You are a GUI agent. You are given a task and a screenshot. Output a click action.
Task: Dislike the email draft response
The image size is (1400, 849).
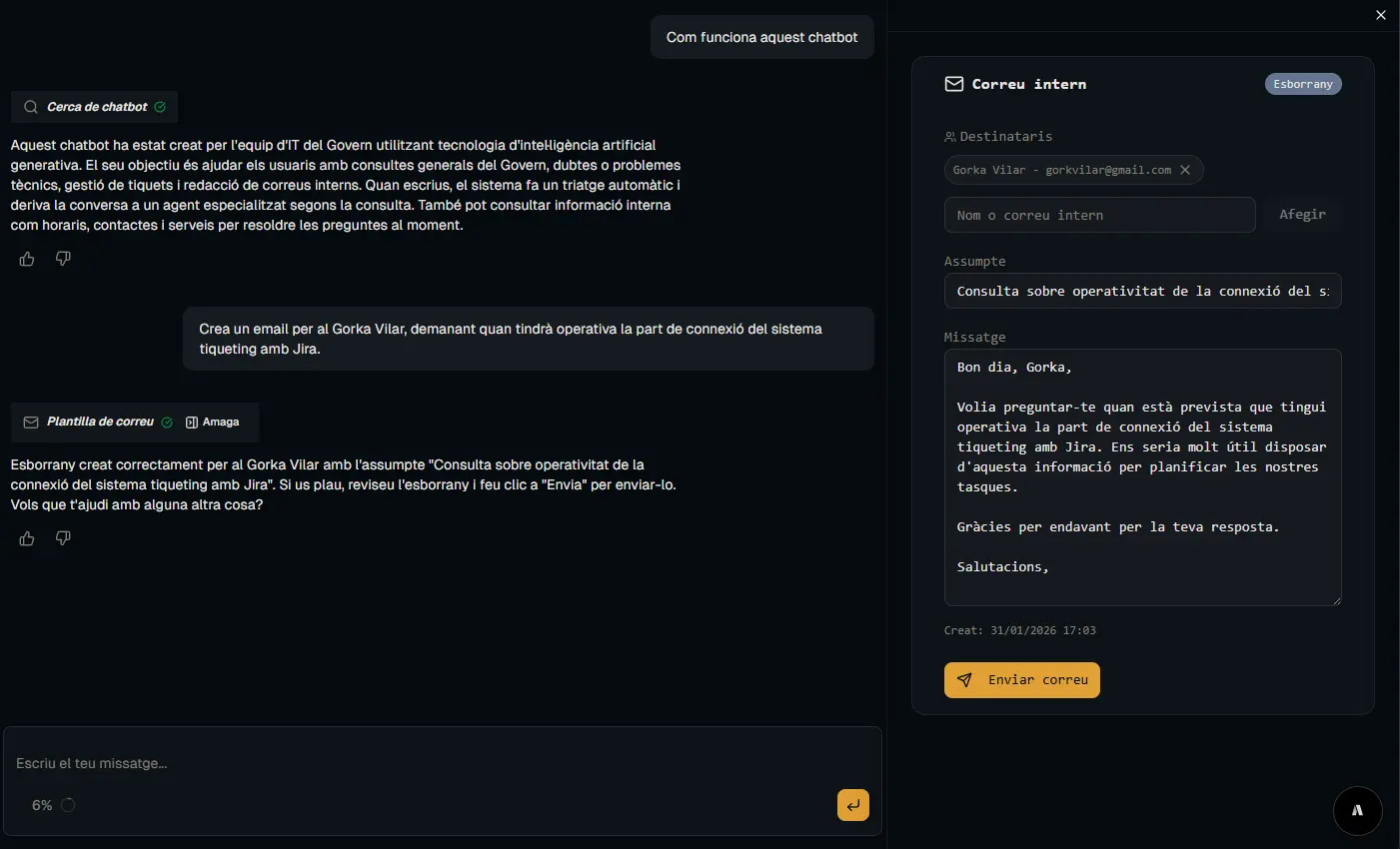pyautogui.click(x=63, y=538)
